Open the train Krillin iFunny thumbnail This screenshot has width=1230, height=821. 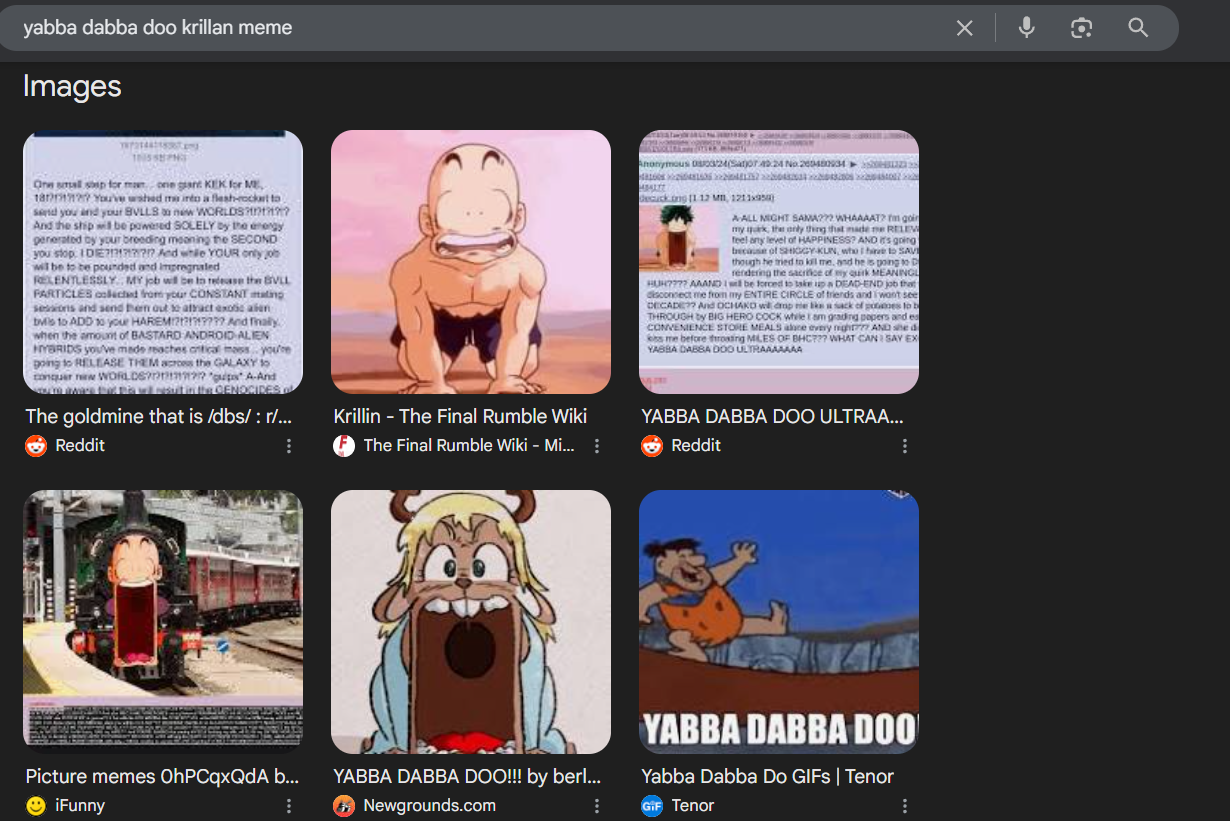click(x=163, y=621)
